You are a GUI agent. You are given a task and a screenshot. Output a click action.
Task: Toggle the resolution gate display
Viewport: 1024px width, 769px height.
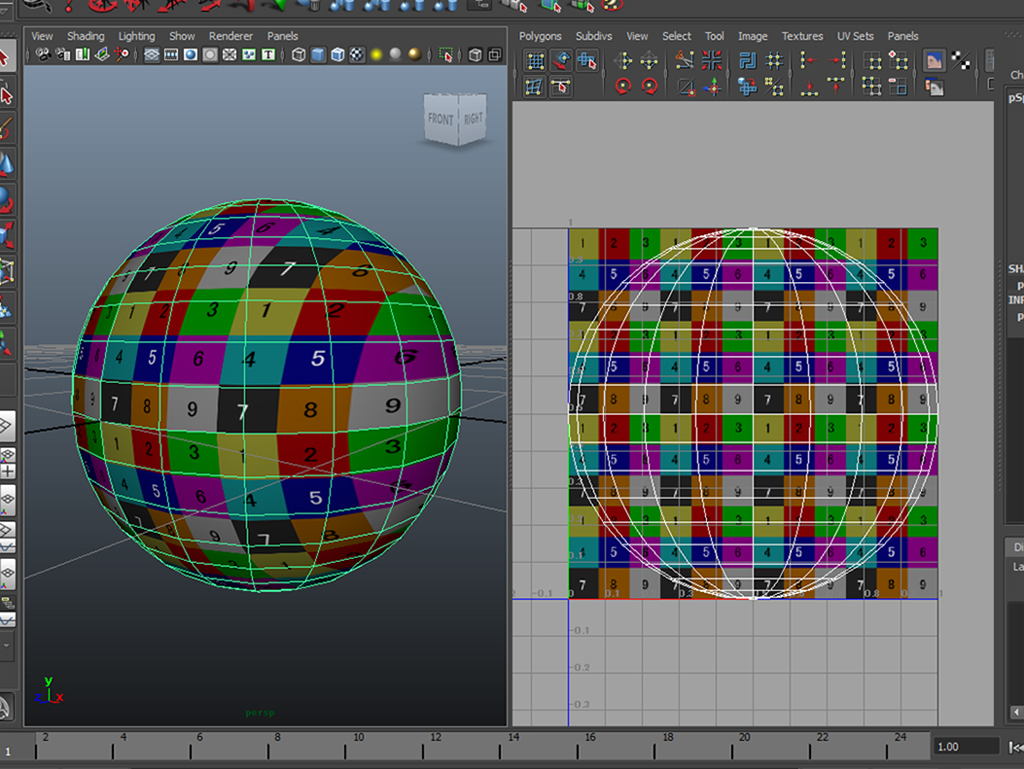coord(190,55)
